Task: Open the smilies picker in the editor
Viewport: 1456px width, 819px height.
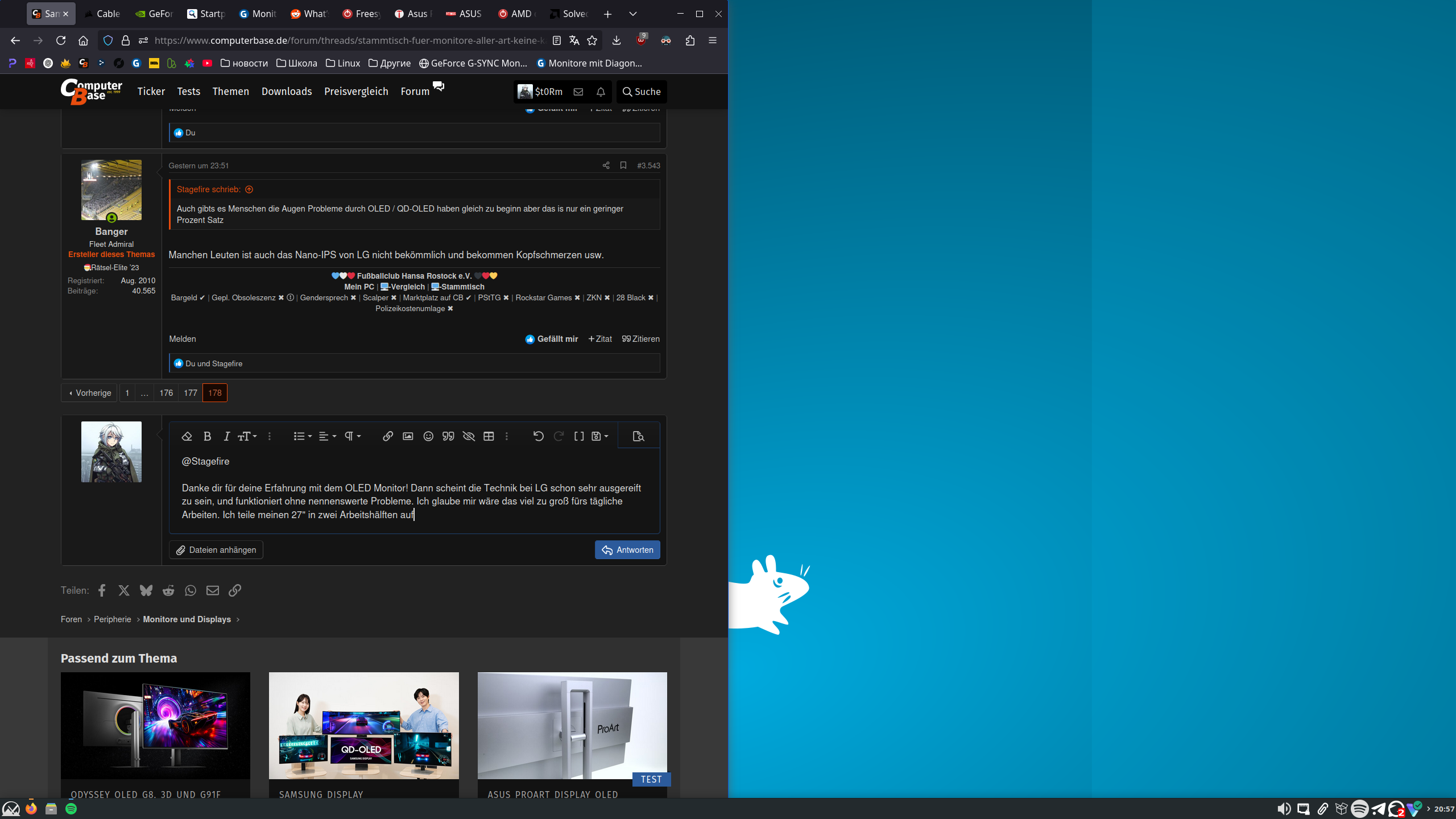Action: (x=428, y=436)
